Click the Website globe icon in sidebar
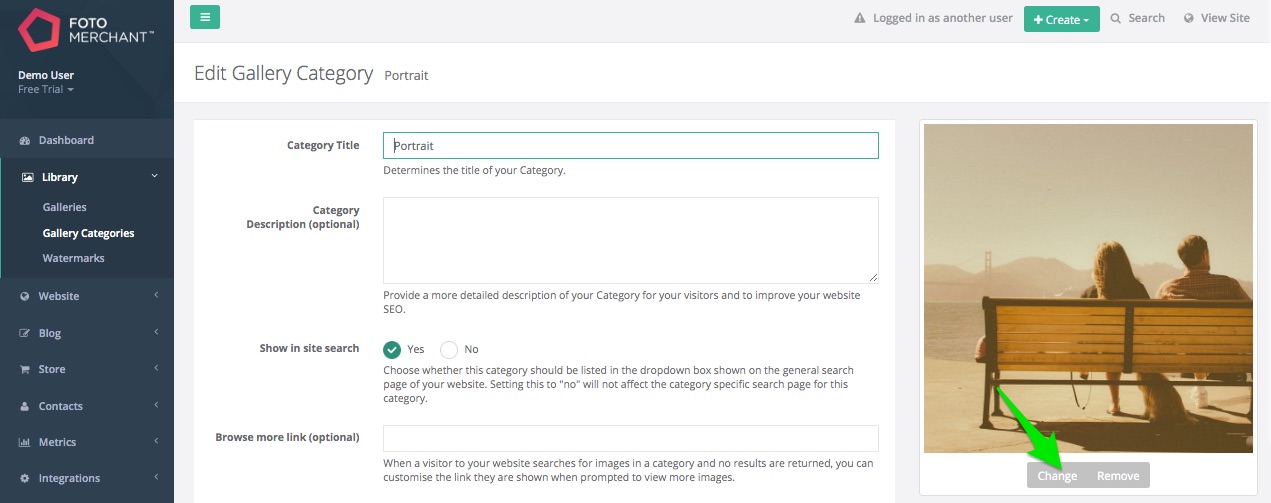 25,297
